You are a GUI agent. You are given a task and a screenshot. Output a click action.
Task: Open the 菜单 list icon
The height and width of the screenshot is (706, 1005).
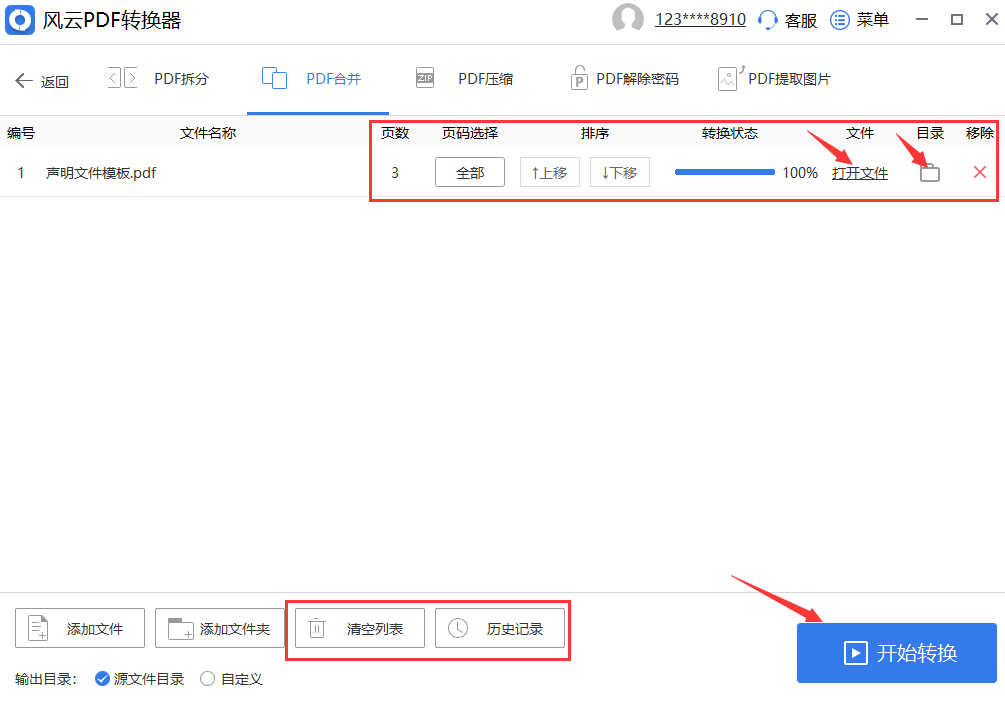(840, 20)
